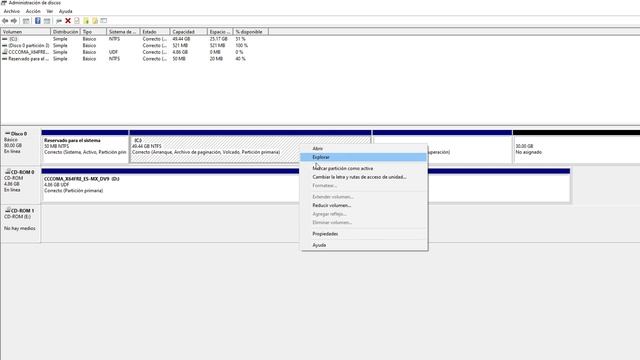Image resolution: width=640 pixels, height=360 pixels.
Task: Click the action pane icon right of Help
Action: [47, 20]
